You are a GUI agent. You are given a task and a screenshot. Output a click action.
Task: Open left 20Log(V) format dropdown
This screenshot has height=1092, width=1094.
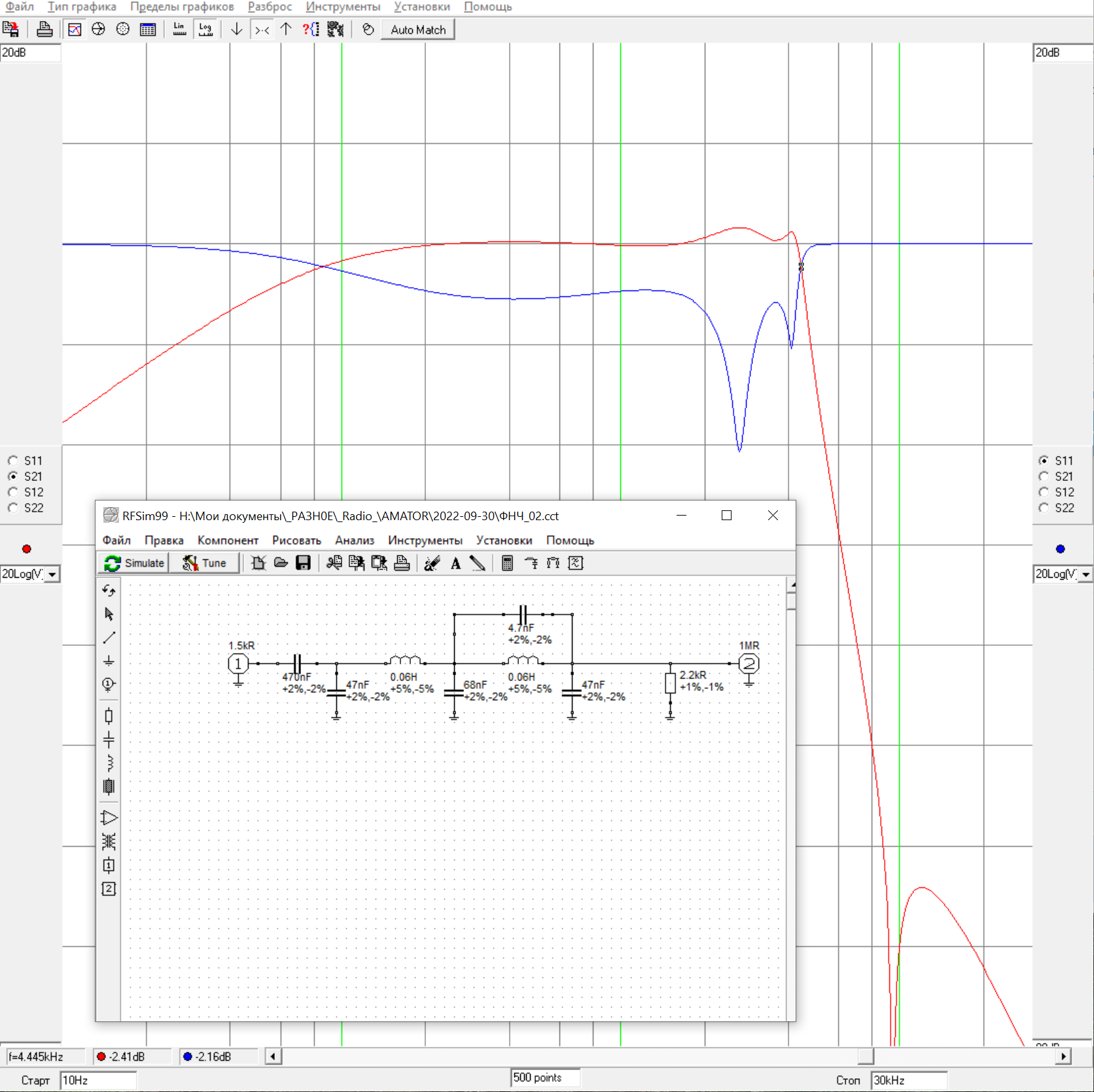52,574
